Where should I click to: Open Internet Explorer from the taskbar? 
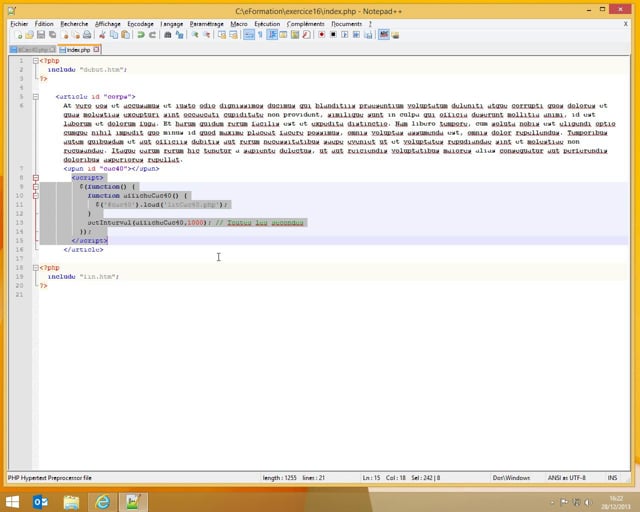[x=102, y=502]
